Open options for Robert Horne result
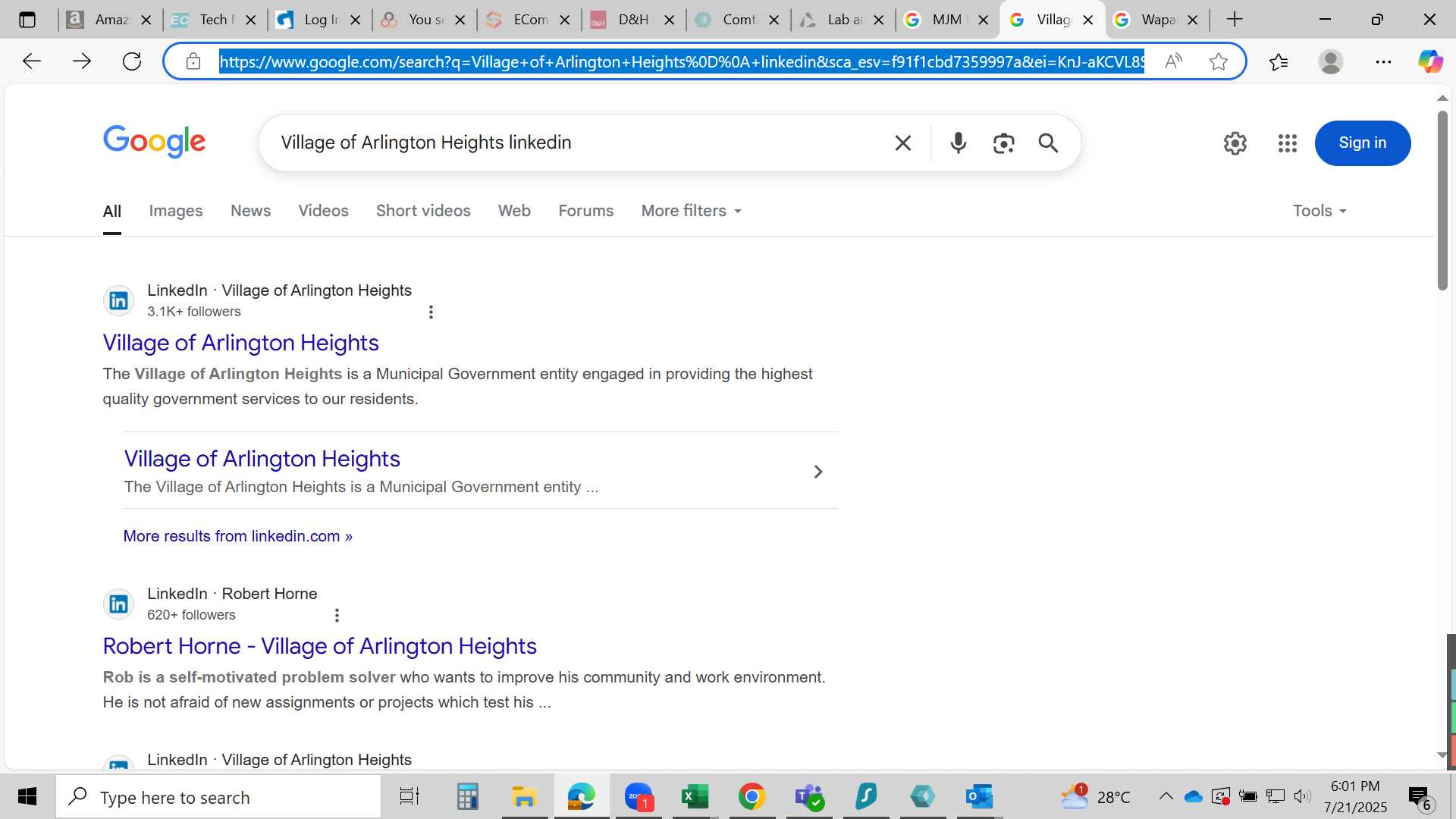Viewport: 1456px width, 819px height. (x=337, y=615)
